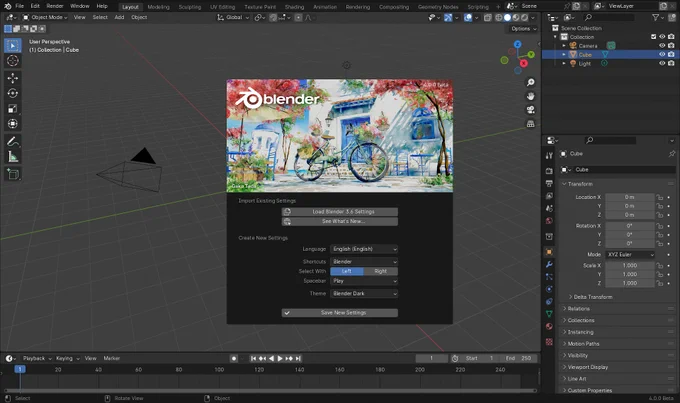The image size is (680, 403).
Task: Select the Select Box tool
Action: [13, 46]
